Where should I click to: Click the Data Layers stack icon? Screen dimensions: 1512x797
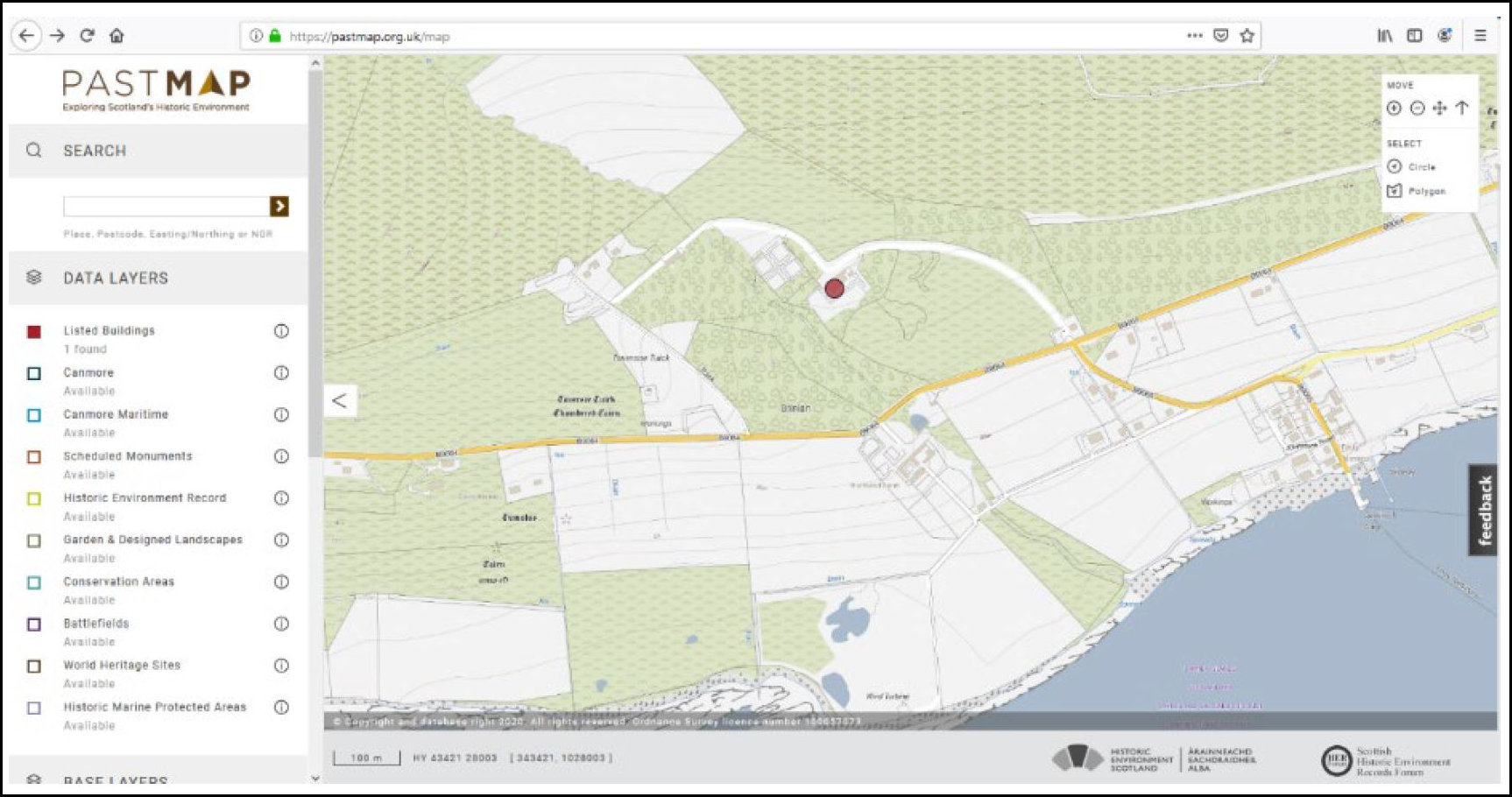33,278
